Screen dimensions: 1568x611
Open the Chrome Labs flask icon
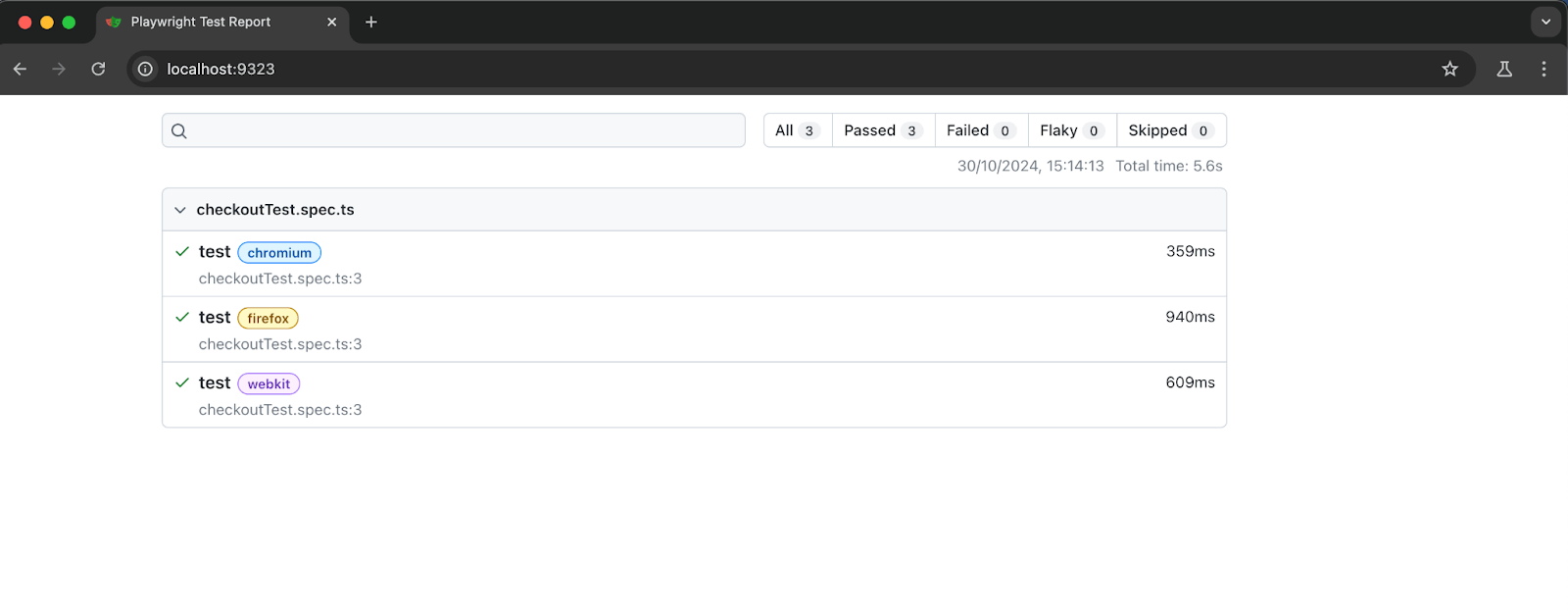coord(1504,69)
